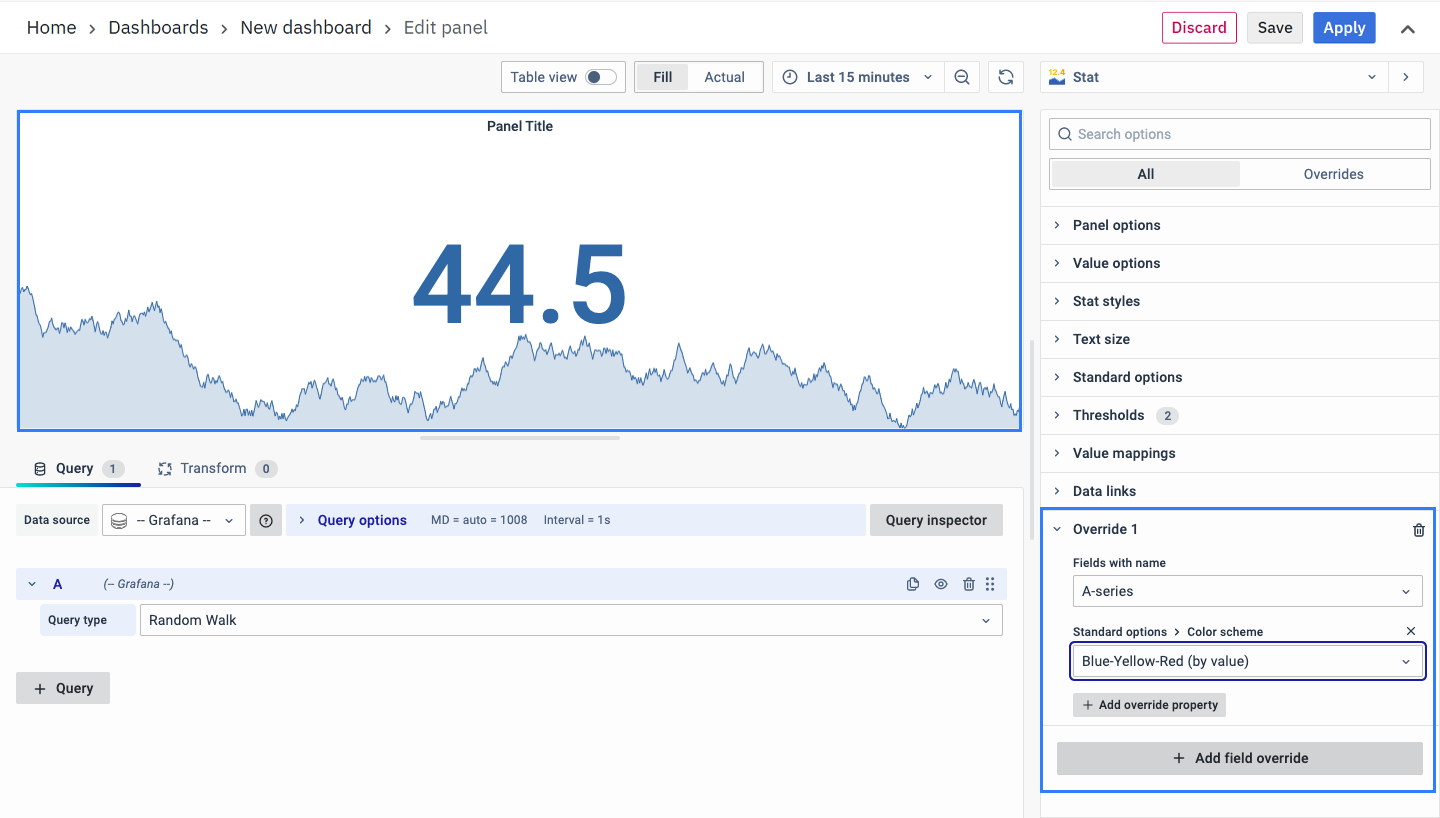Click the refresh dashboard icon
This screenshot has height=818, width=1440.
coord(1006,77)
